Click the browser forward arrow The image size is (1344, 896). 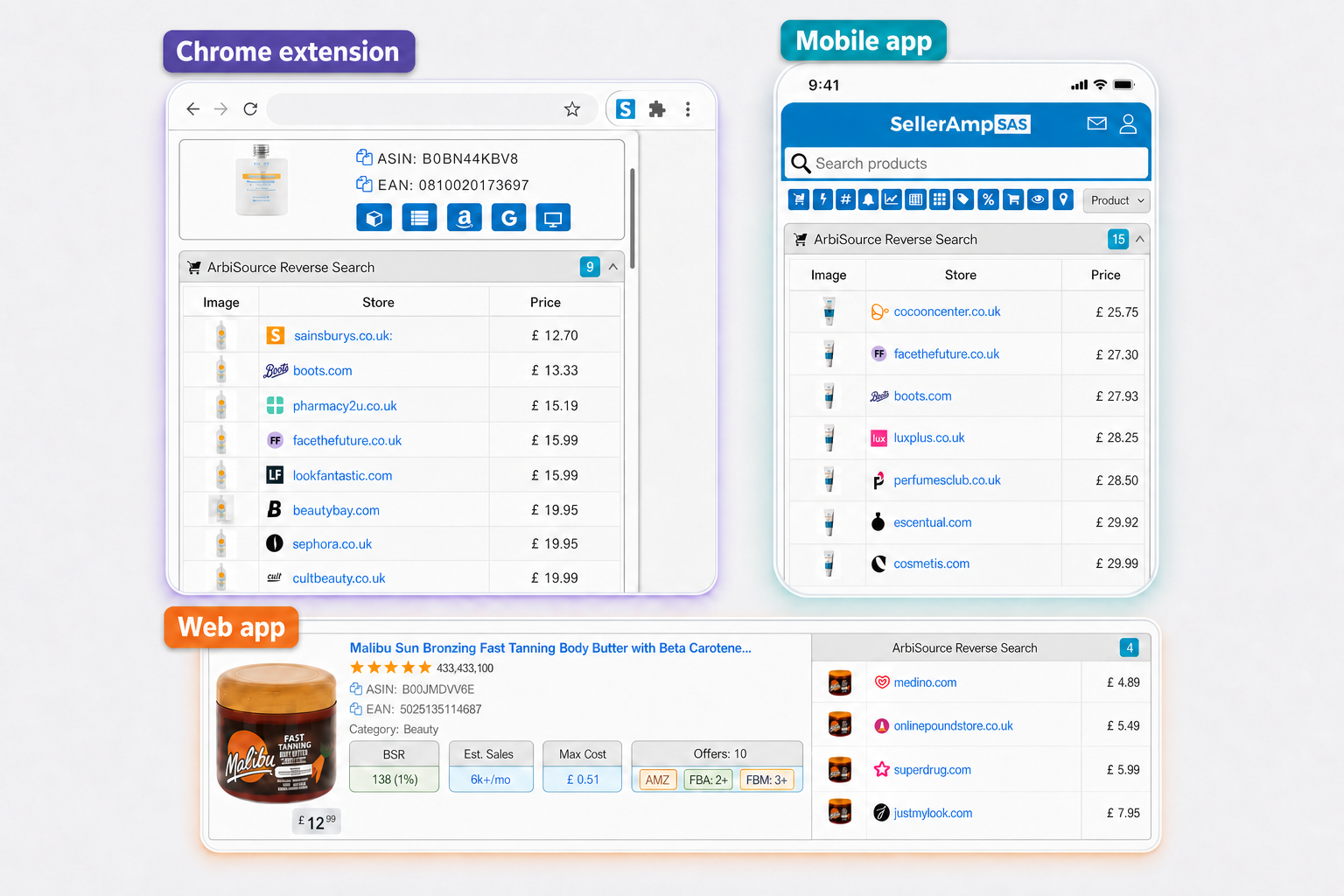221,109
